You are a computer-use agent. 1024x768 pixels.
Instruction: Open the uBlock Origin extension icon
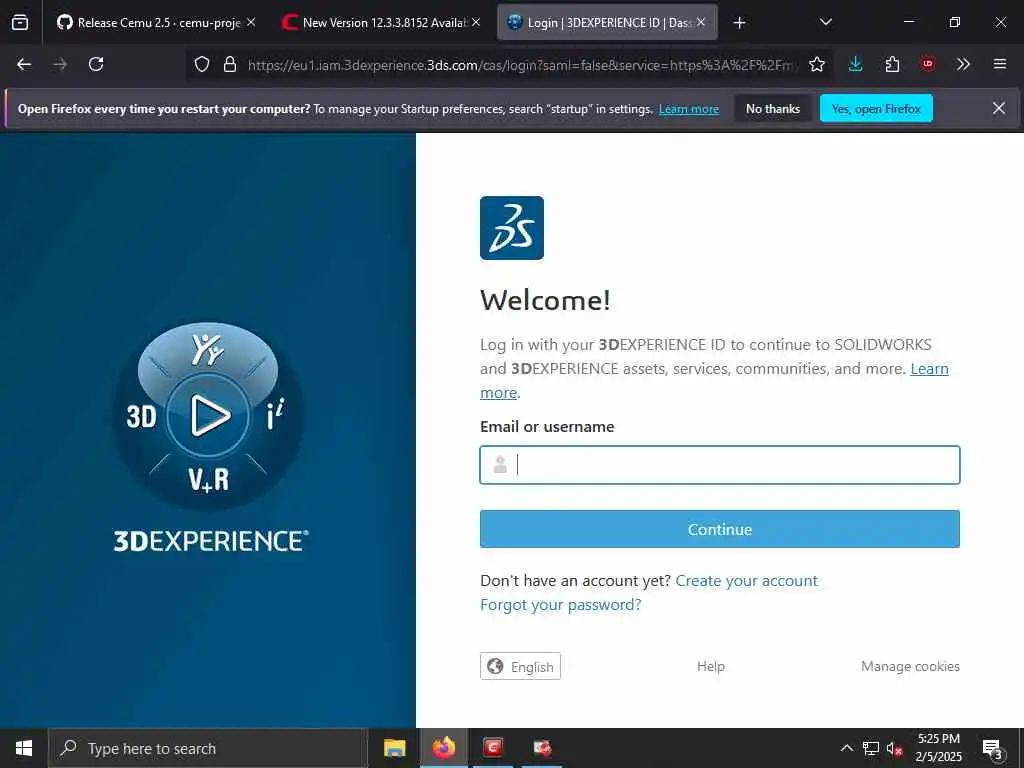click(x=928, y=64)
